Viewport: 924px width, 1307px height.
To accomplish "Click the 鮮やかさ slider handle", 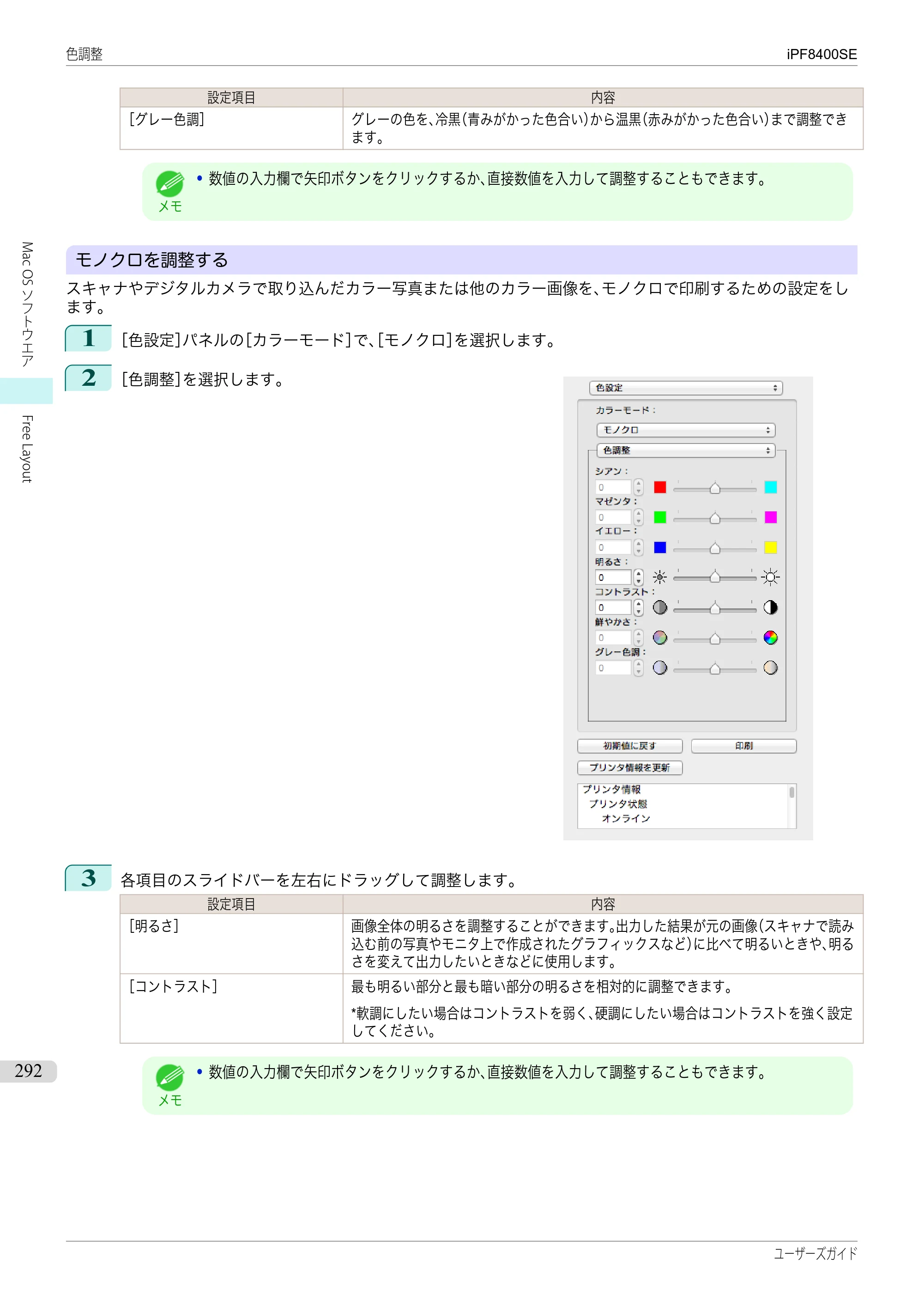I will [715, 639].
